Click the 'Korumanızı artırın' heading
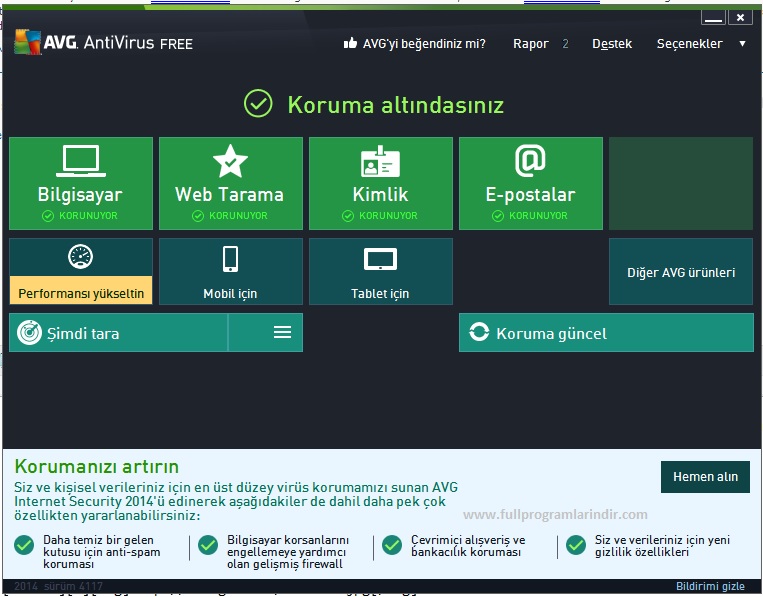The image size is (763, 597). [x=96, y=466]
